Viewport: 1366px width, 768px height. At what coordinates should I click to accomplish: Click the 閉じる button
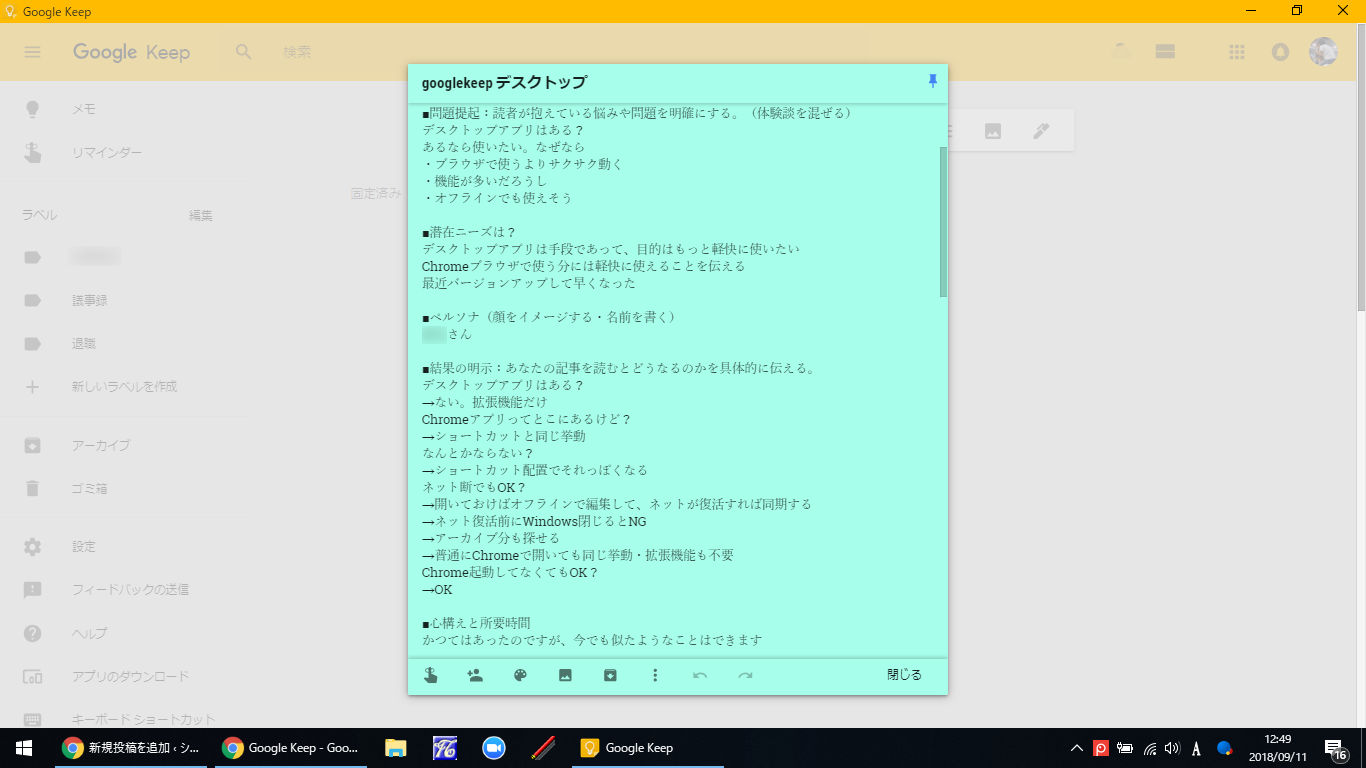(904, 675)
